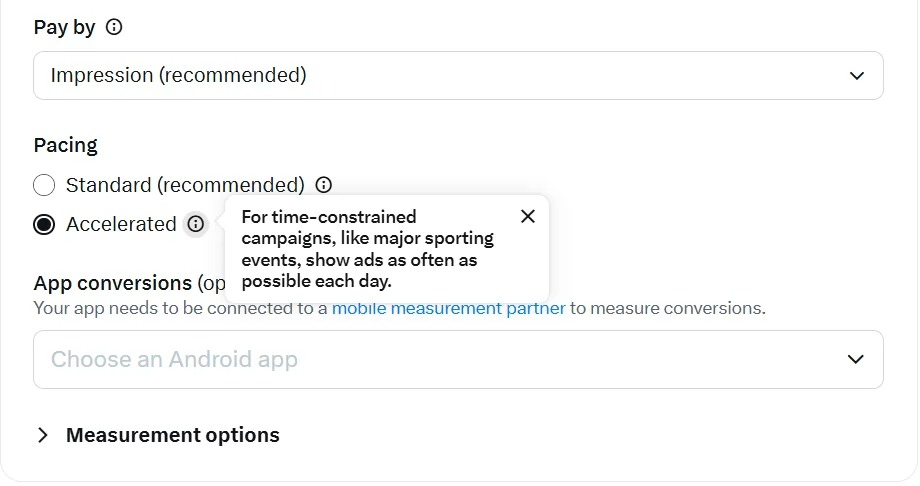Click the arrow on the Android app selector
The image size is (920, 486).
[x=856, y=359]
